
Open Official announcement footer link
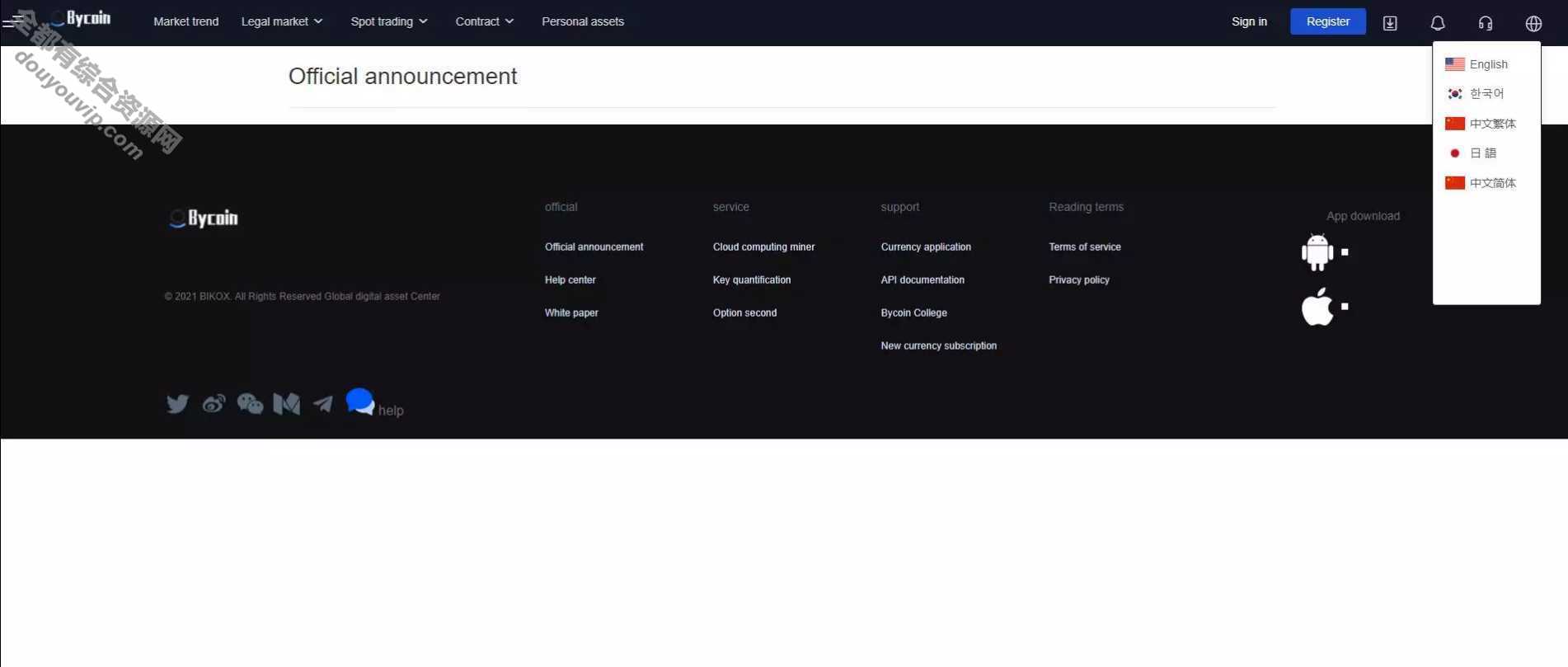pyautogui.click(x=594, y=247)
